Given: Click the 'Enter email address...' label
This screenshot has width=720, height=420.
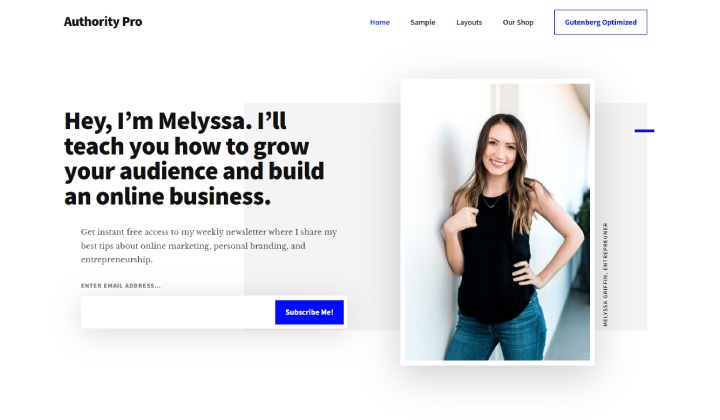Looking at the screenshot, I should pyautogui.click(x=121, y=286).
